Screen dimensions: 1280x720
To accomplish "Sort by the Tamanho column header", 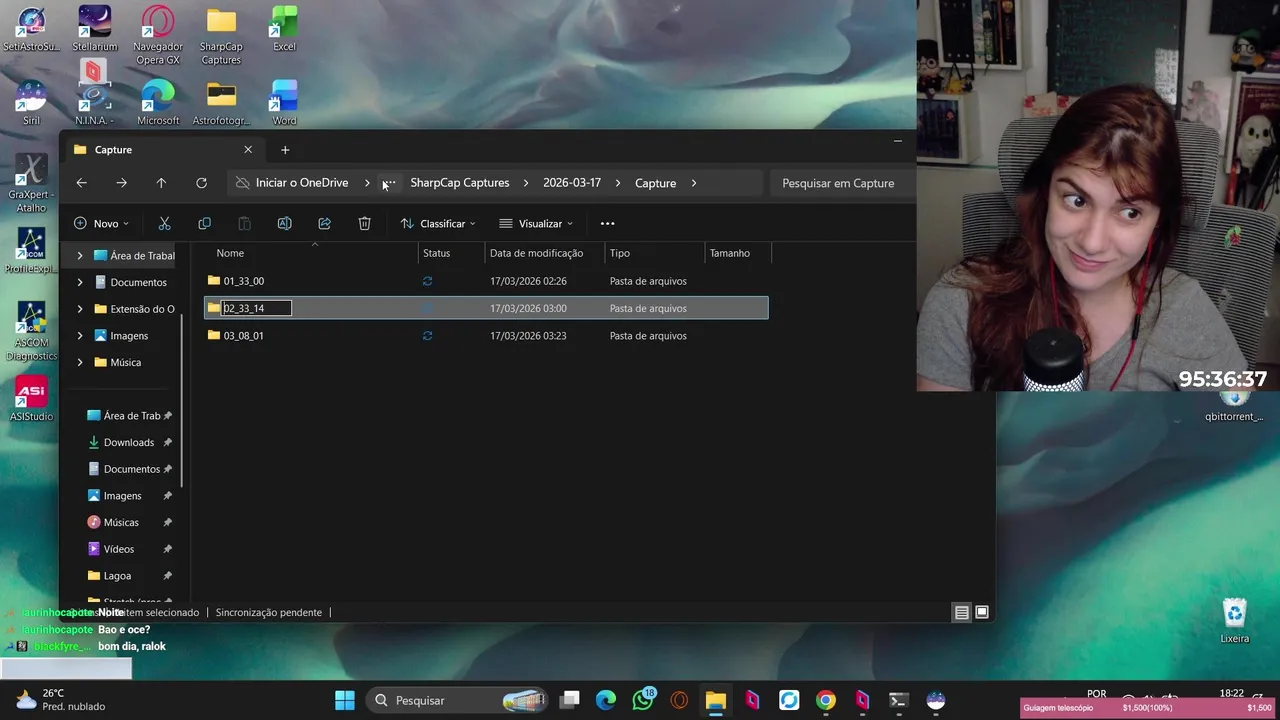I will [730, 253].
